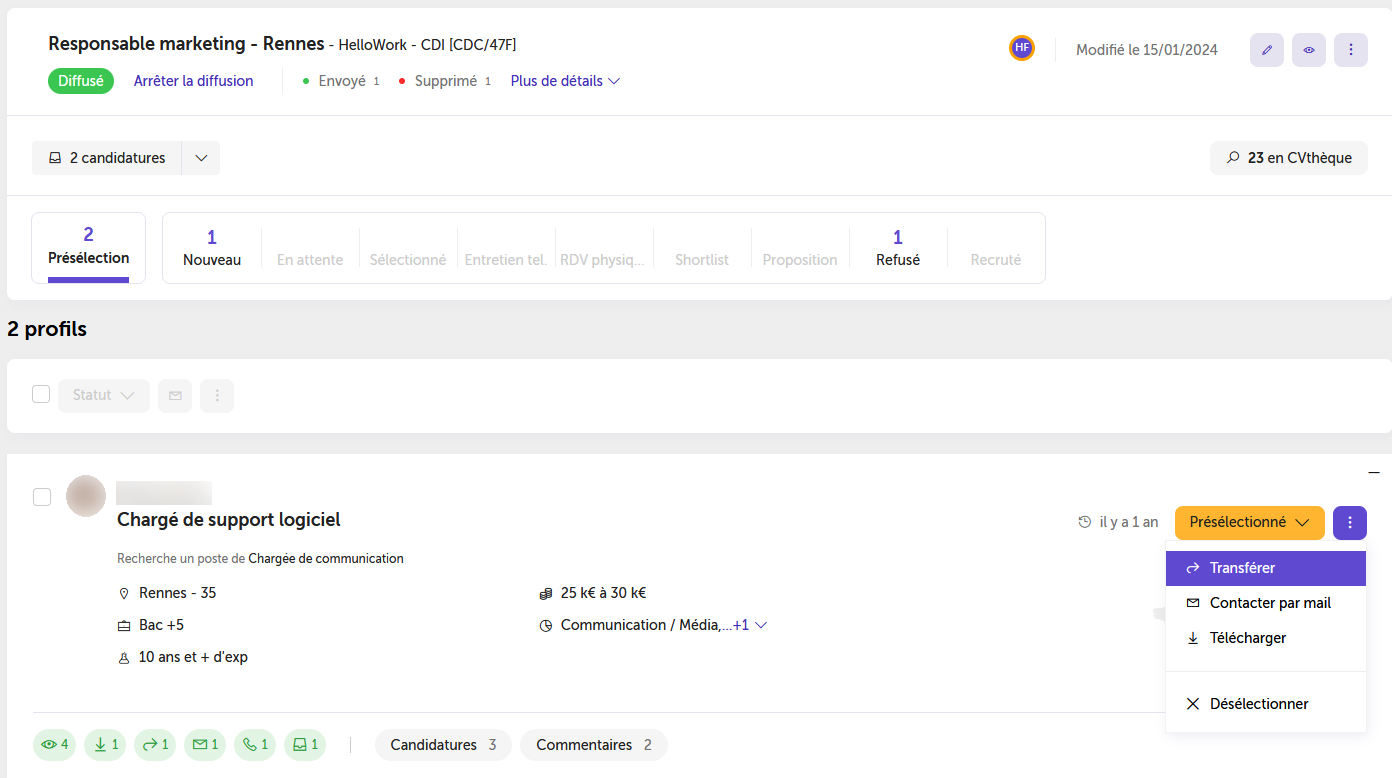Image resolution: width=1392 pixels, height=778 pixels.
Task: Check the select-all profiles checkbox
Action: pos(41,394)
